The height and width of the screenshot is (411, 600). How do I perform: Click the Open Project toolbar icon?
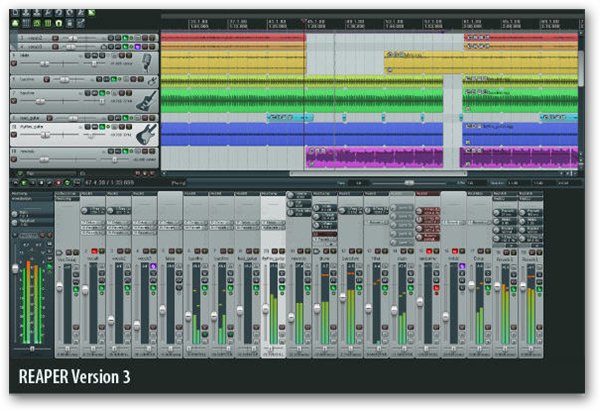[x=26, y=13]
